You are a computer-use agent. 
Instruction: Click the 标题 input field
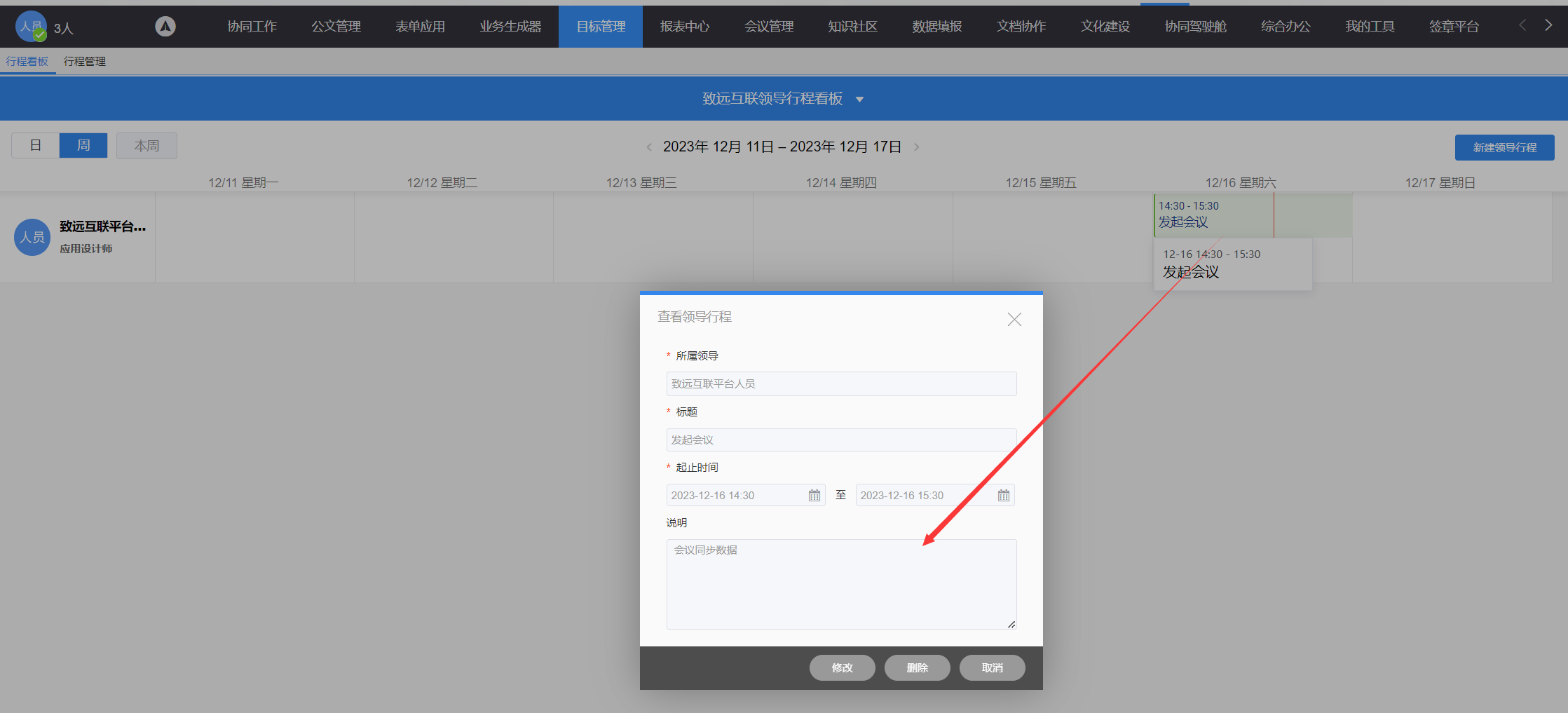click(841, 440)
